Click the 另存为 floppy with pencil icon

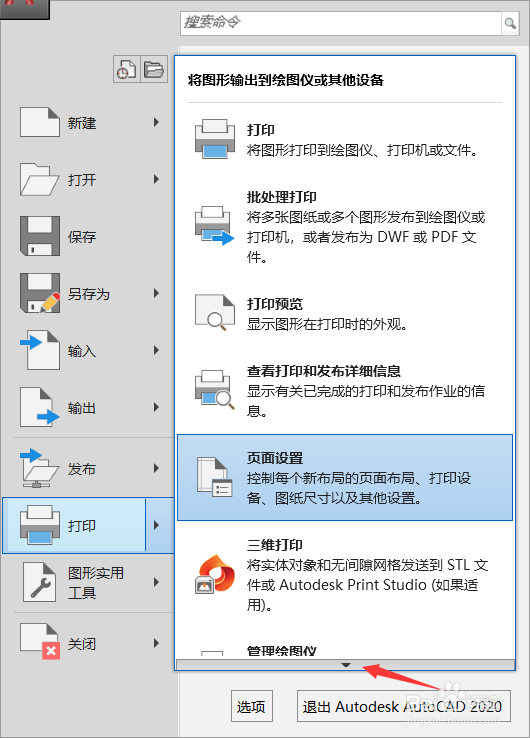[40, 293]
